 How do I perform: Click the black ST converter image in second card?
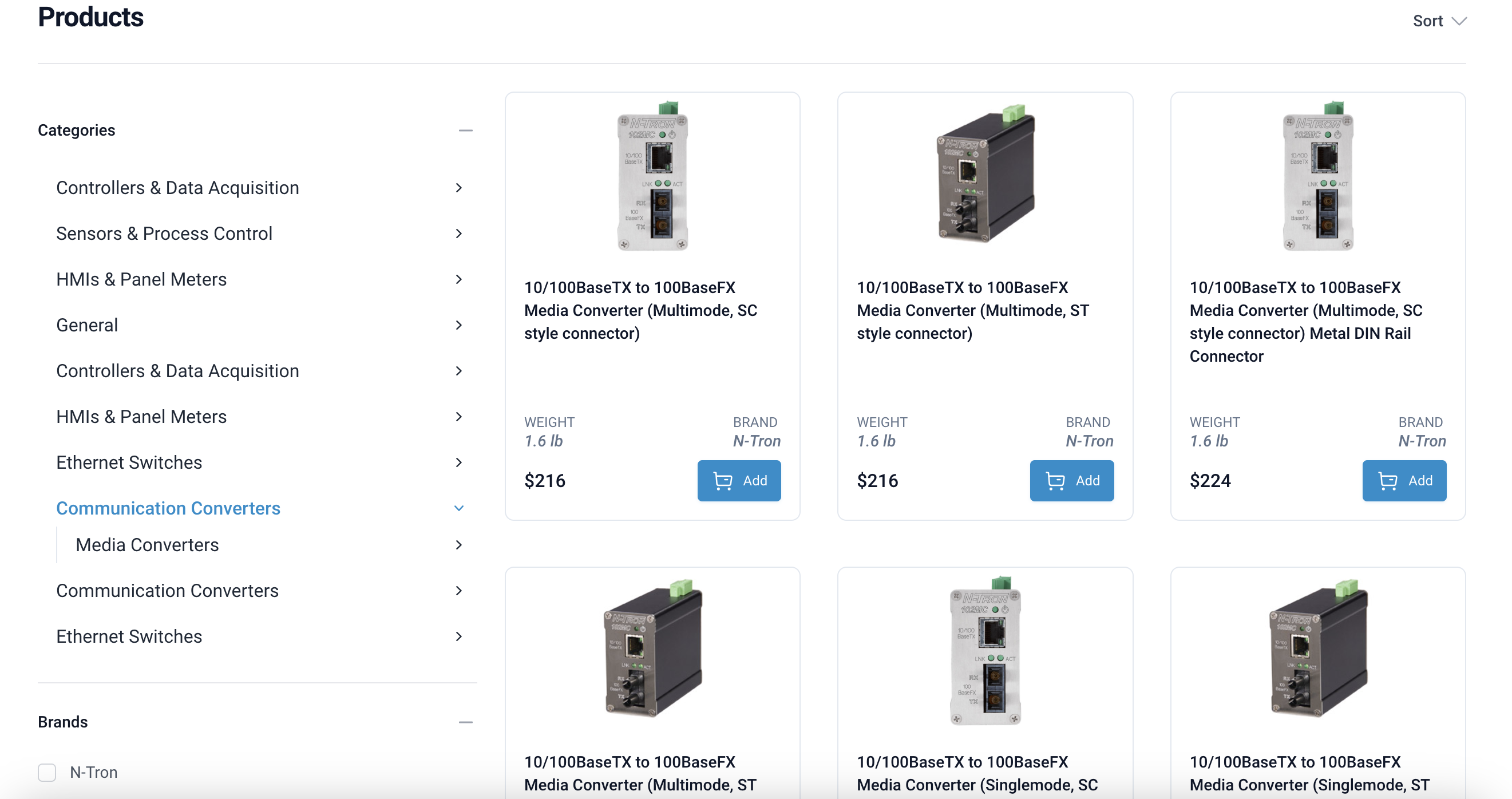(985, 173)
